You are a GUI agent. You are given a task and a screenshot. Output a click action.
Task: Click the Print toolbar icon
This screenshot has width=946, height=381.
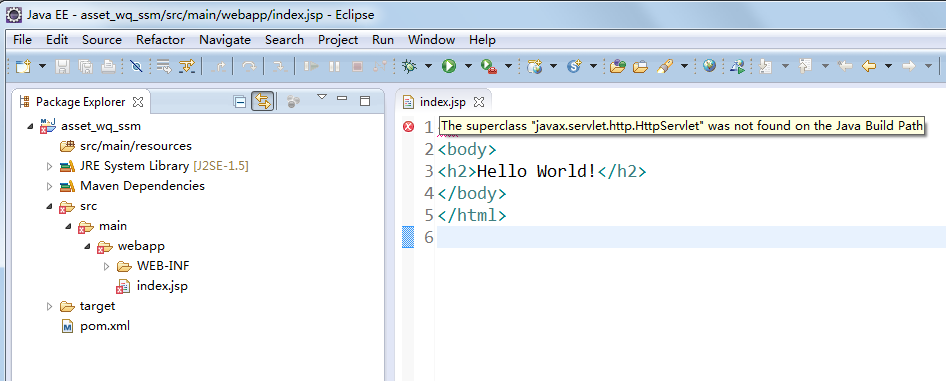[x=108, y=66]
